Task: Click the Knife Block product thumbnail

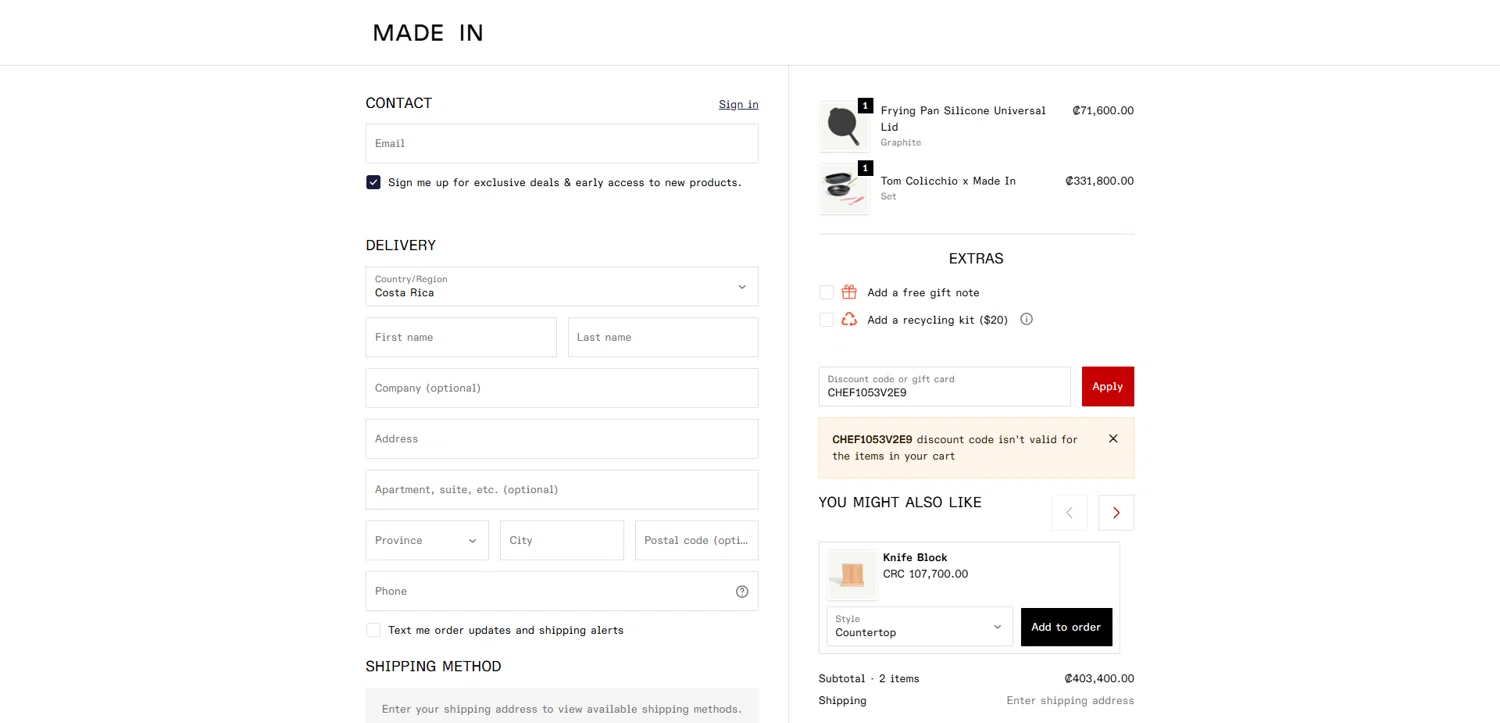Action: (852, 574)
